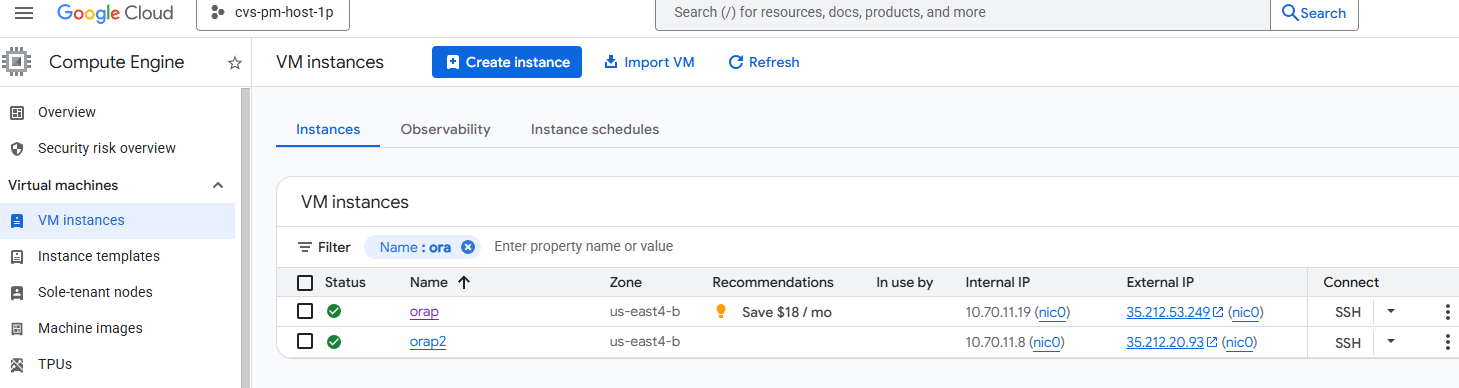The image size is (1459, 388).
Task: Click the running status icon for orap
Action: (334, 311)
